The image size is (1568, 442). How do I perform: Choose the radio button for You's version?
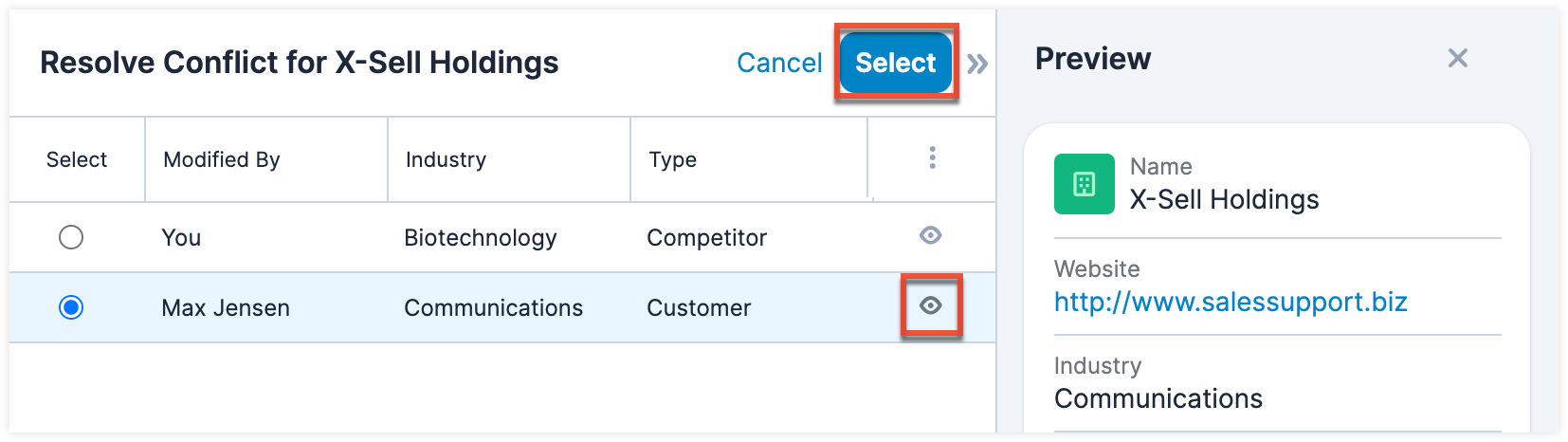71,237
